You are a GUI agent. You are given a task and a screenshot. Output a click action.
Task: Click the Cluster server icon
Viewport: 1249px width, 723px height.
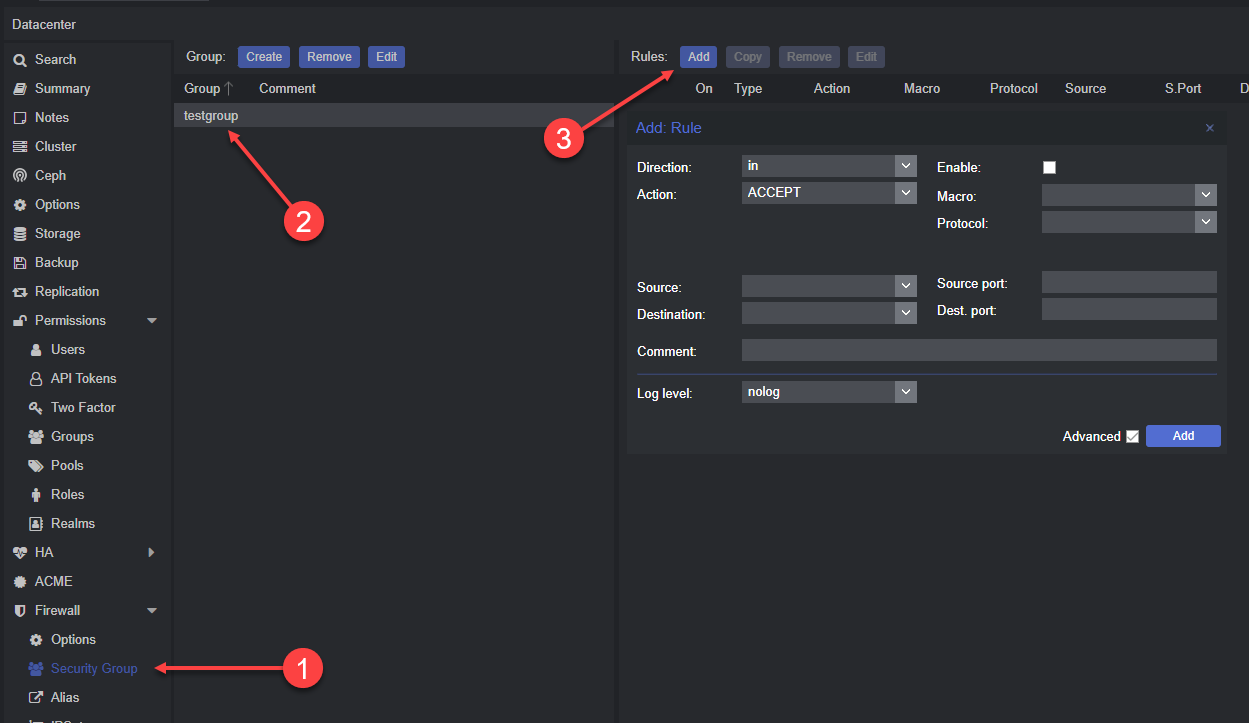(19, 147)
